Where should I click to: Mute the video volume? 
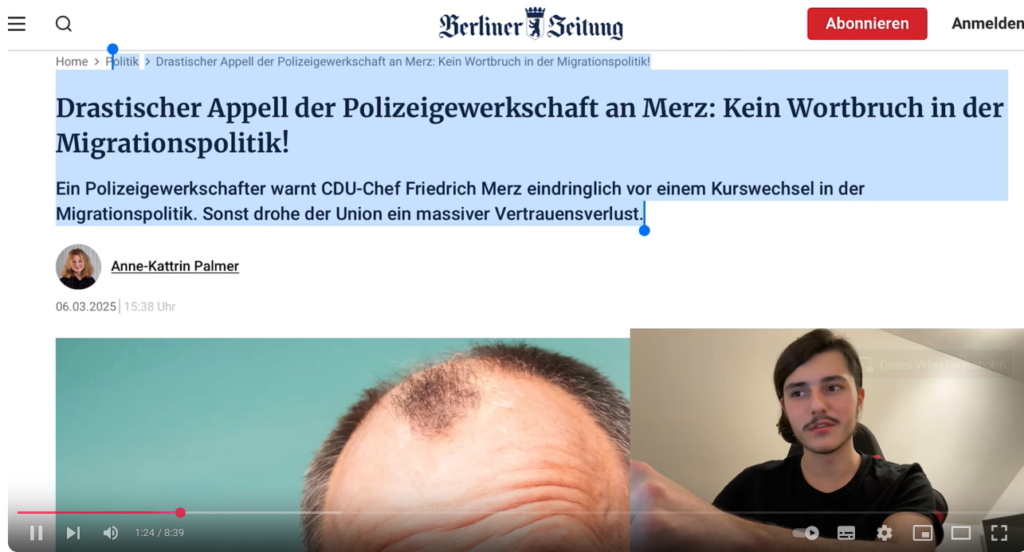110,533
